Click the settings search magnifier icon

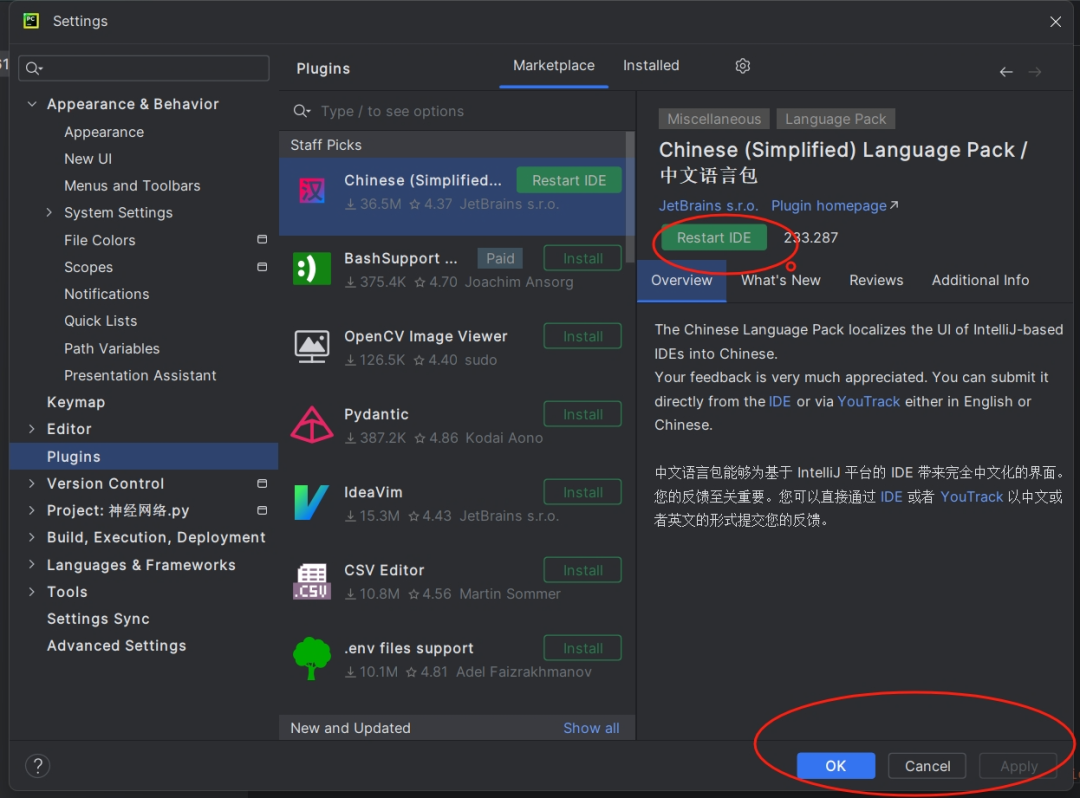[34, 68]
